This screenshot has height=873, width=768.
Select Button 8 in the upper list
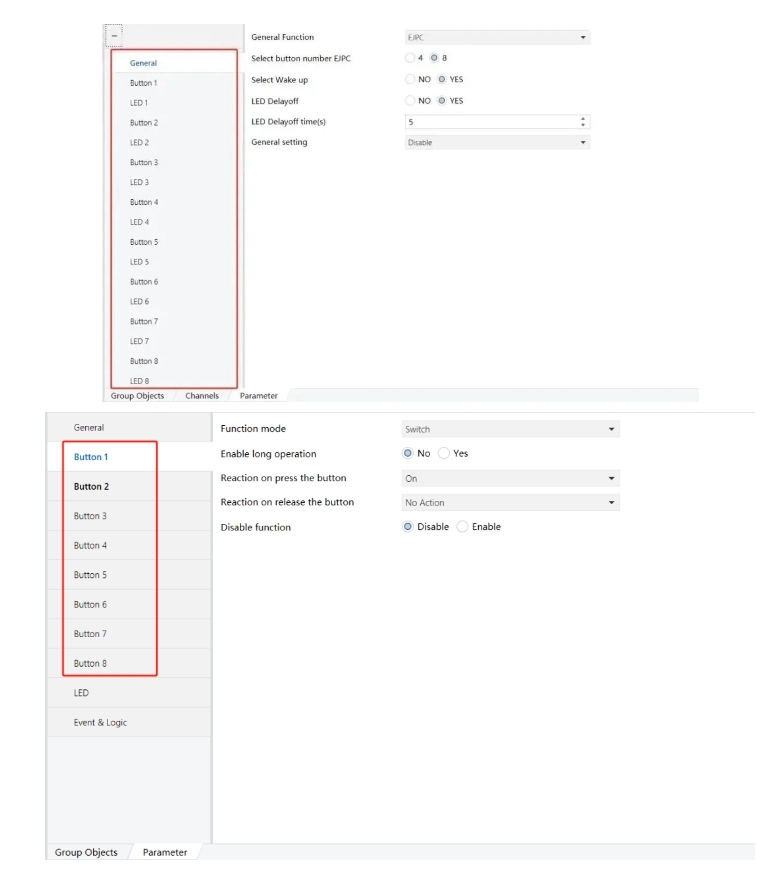[143, 361]
